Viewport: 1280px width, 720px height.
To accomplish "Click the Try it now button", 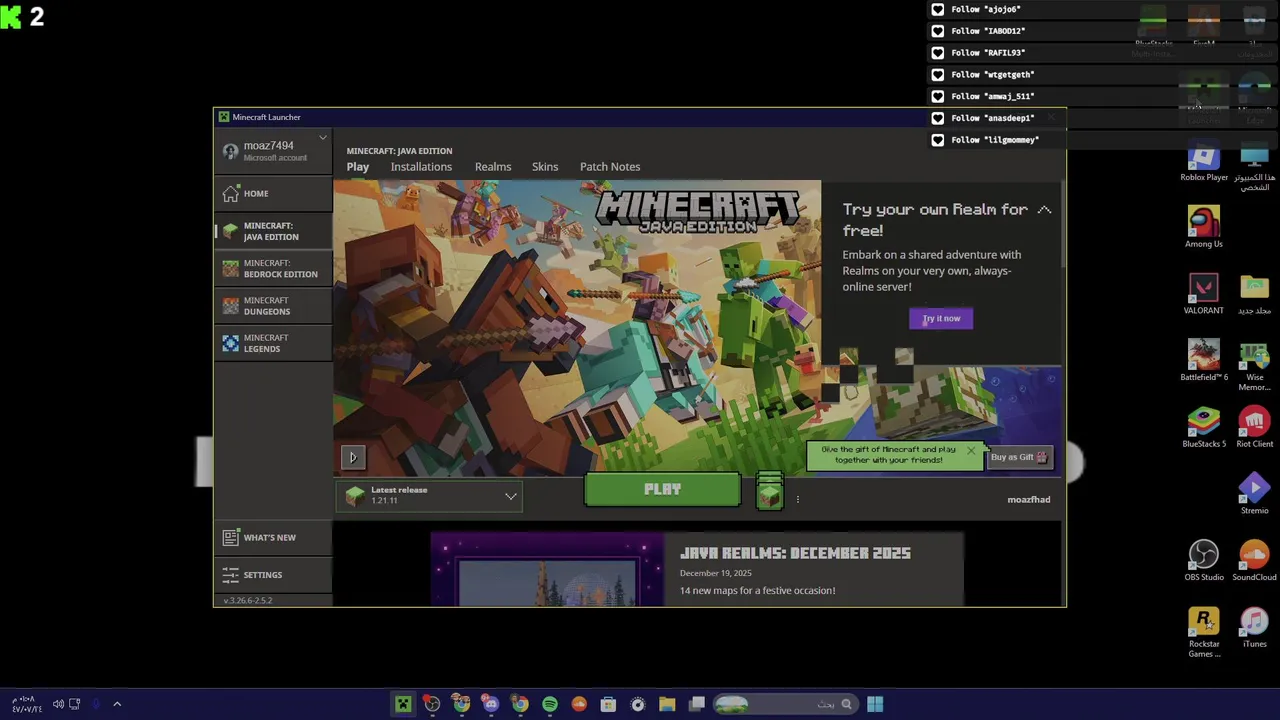I will point(941,318).
